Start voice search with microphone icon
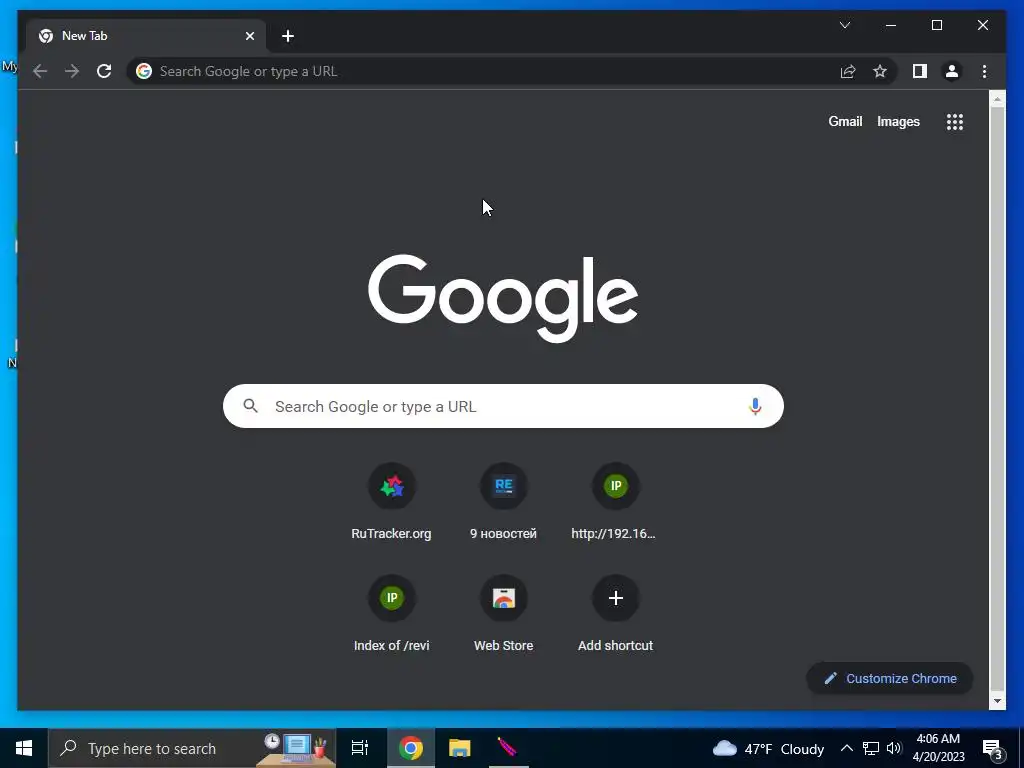Screen dimensions: 1024x768 click(x=755, y=406)
